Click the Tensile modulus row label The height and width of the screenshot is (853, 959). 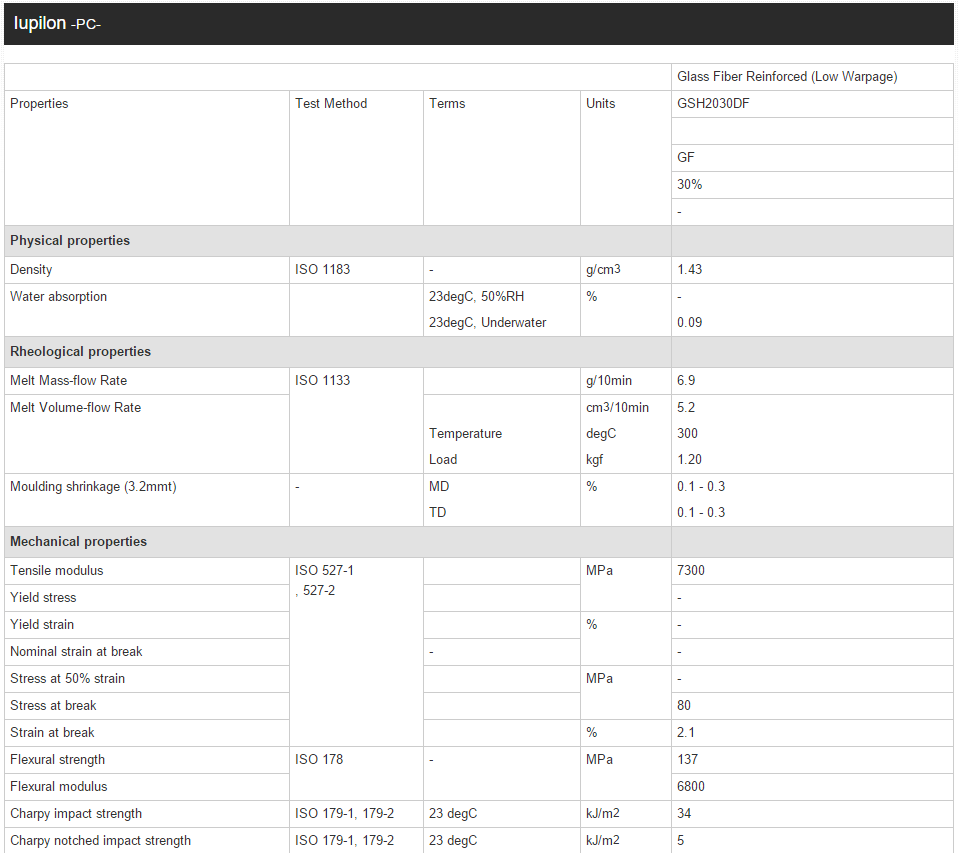pos(57,571)
